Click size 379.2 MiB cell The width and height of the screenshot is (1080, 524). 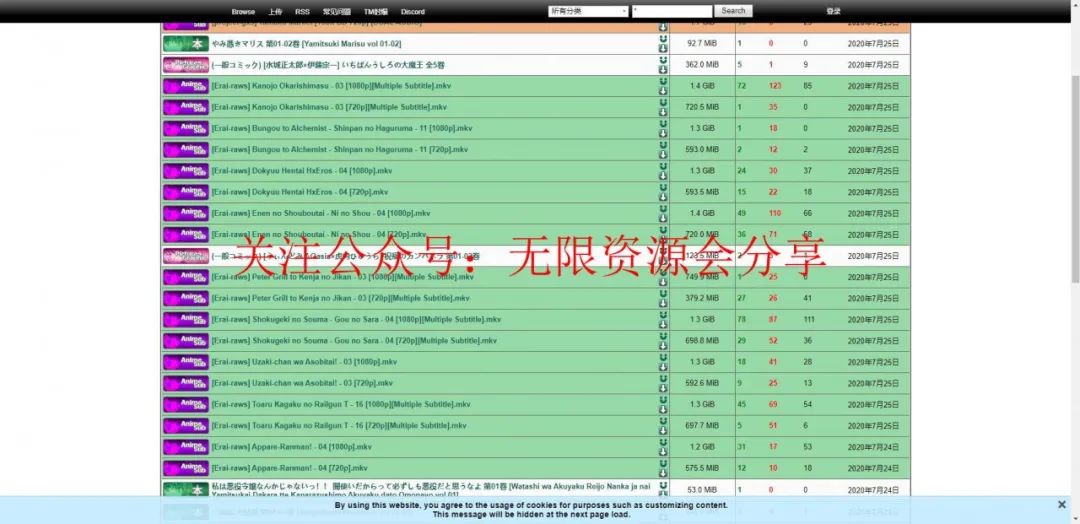(702, 299)
